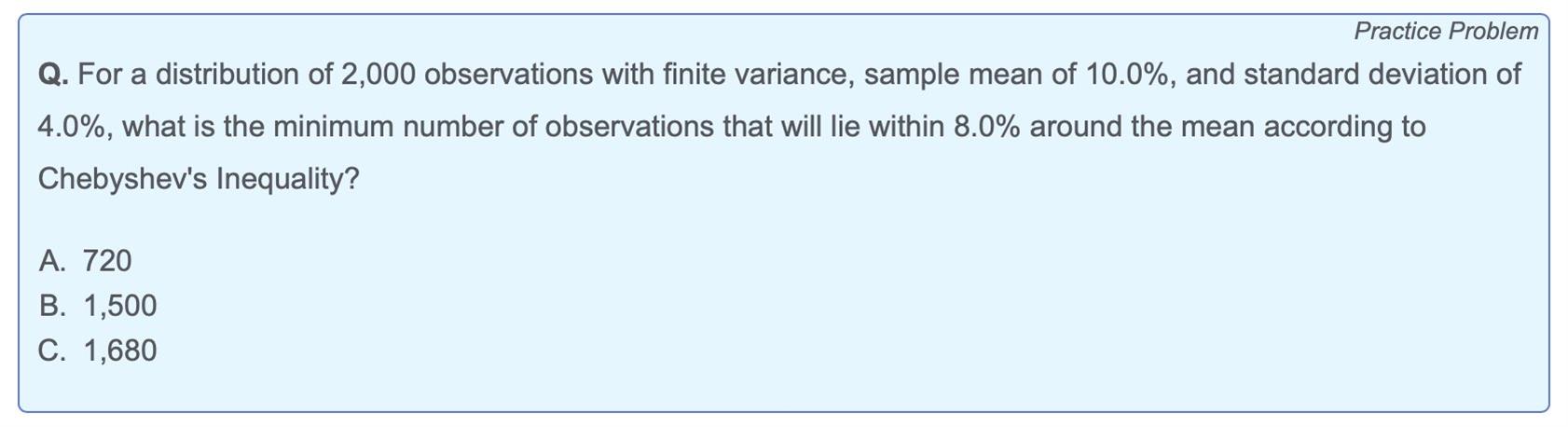
Task: Click the option letter B.
Action: 52,306
